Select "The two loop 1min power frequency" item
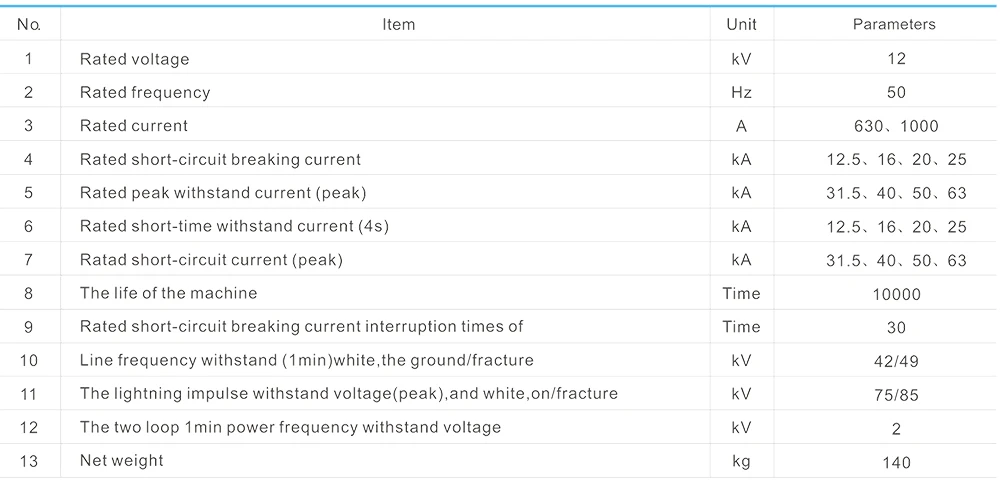This screenshot has width=1000, height=482. (290, 427)
